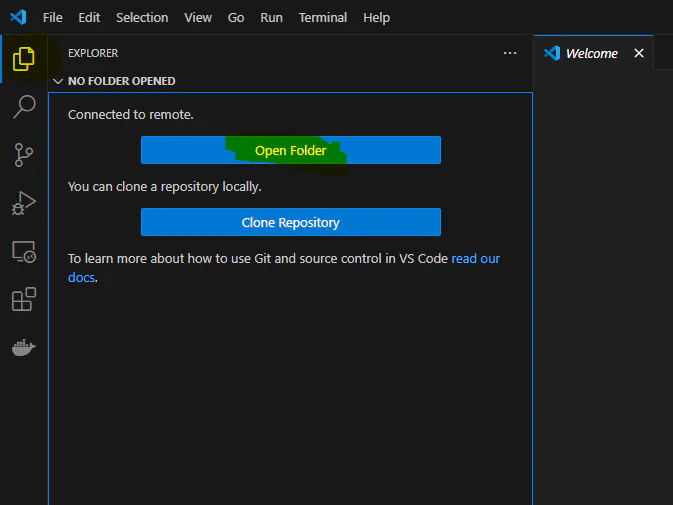Viewport: 673px width, 505px height.
Task: Open the Search view icon
Action: 24,106
